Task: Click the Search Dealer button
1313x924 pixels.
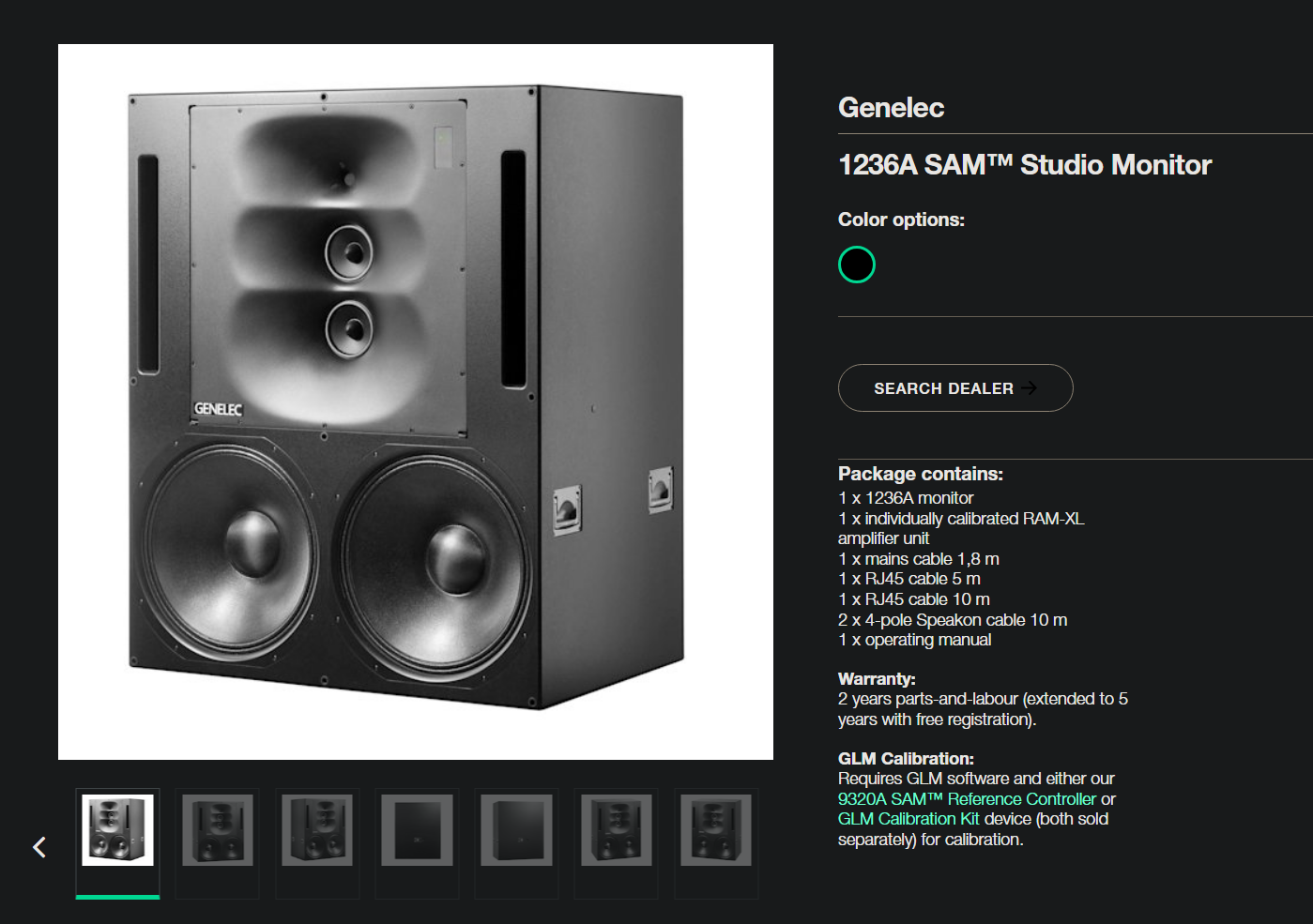Action: [x=954, y=387]
